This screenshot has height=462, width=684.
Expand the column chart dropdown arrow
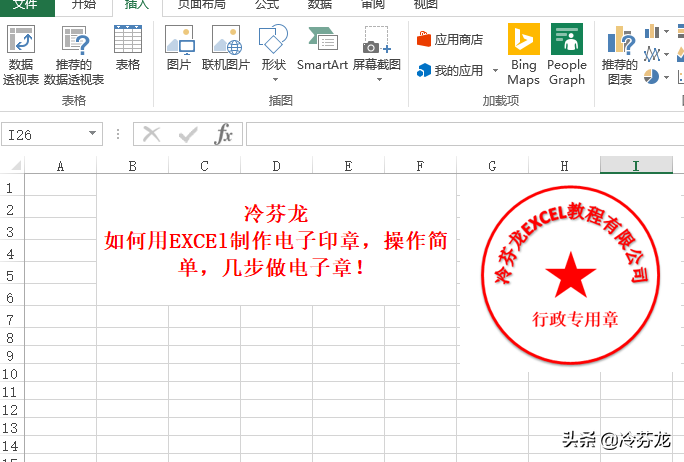(666, 31)
